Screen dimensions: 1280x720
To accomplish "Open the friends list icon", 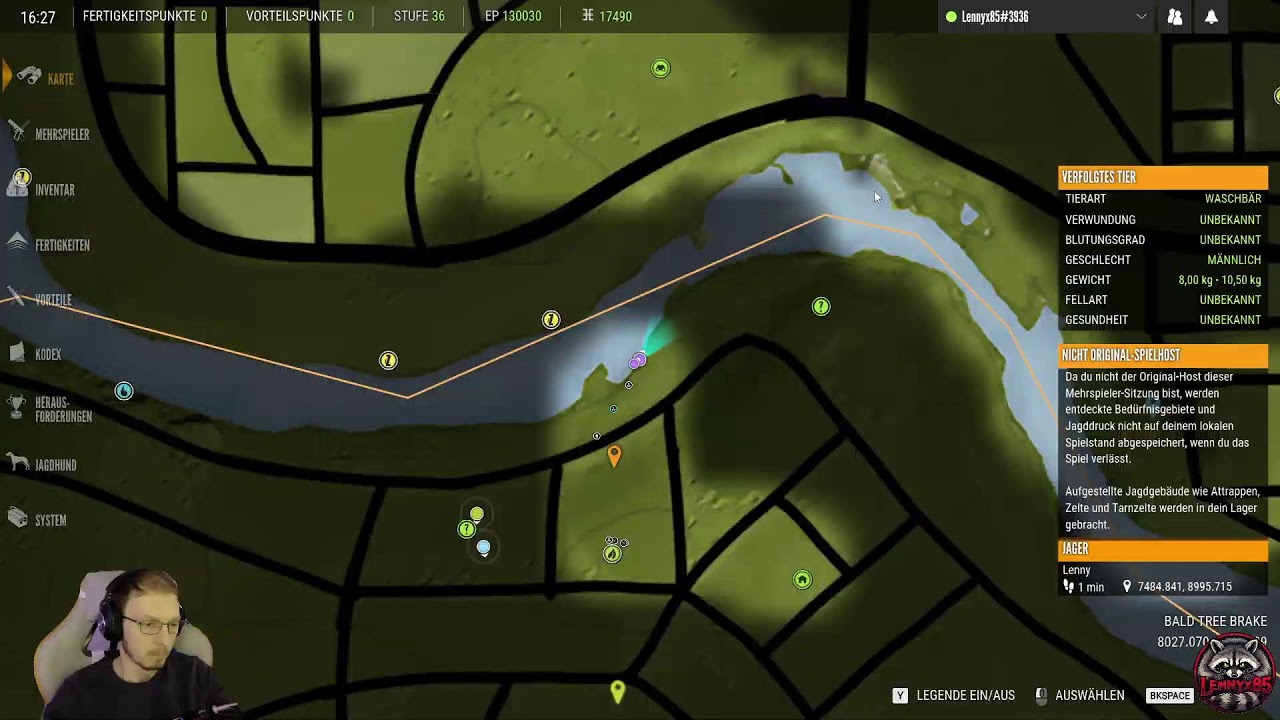I will [1175, 17].
